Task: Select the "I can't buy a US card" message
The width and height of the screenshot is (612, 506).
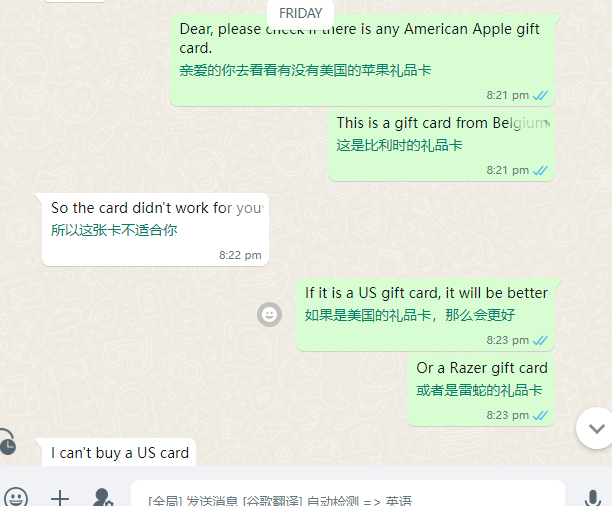Action: pyautogui.click(x=119, y=452)
